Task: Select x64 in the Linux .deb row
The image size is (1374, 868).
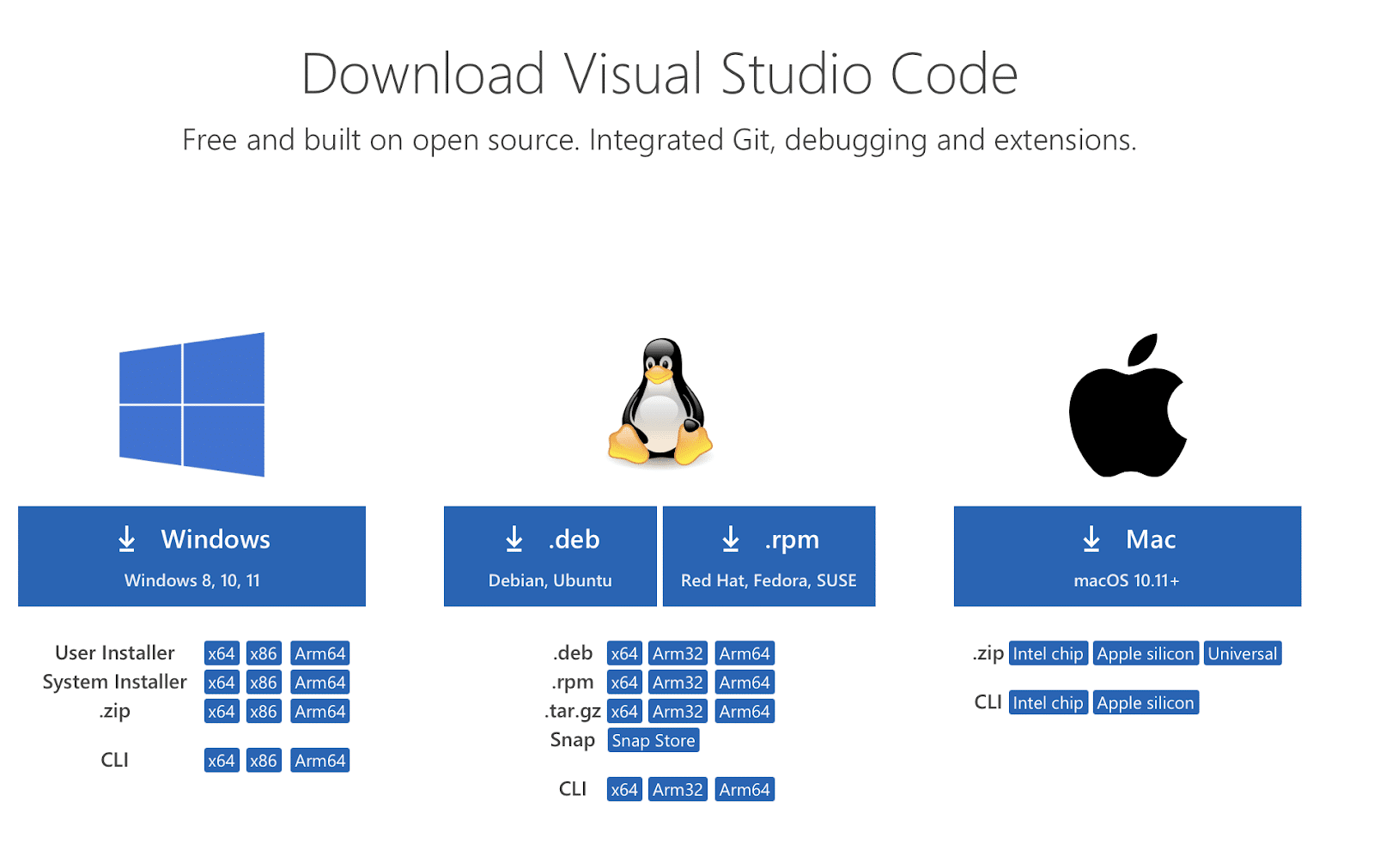Action: (624, 653)
